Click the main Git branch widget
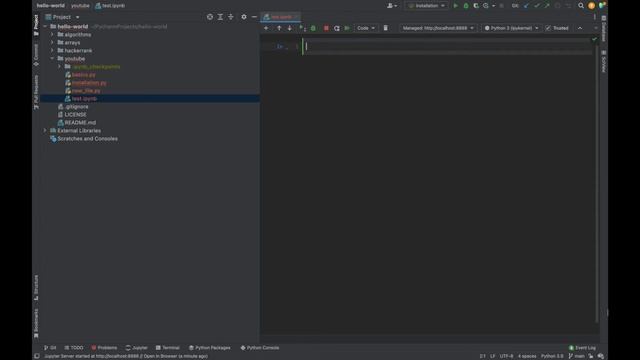 point(577,356)
